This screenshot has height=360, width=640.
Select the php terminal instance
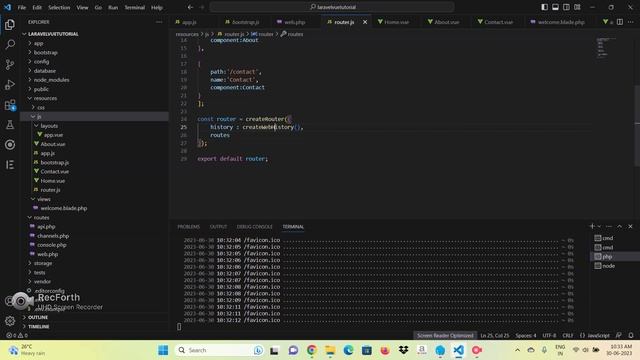(615, 257)
